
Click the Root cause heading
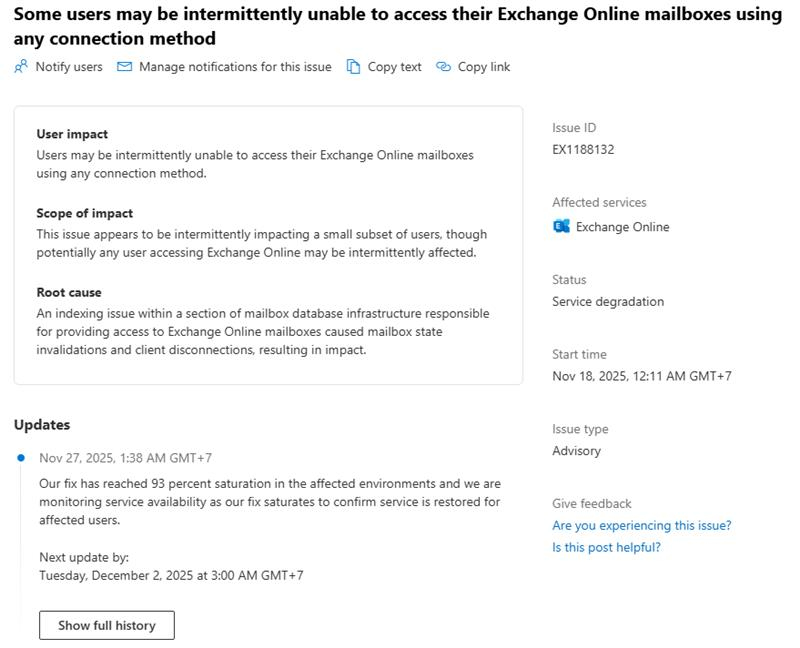[69, 292]
